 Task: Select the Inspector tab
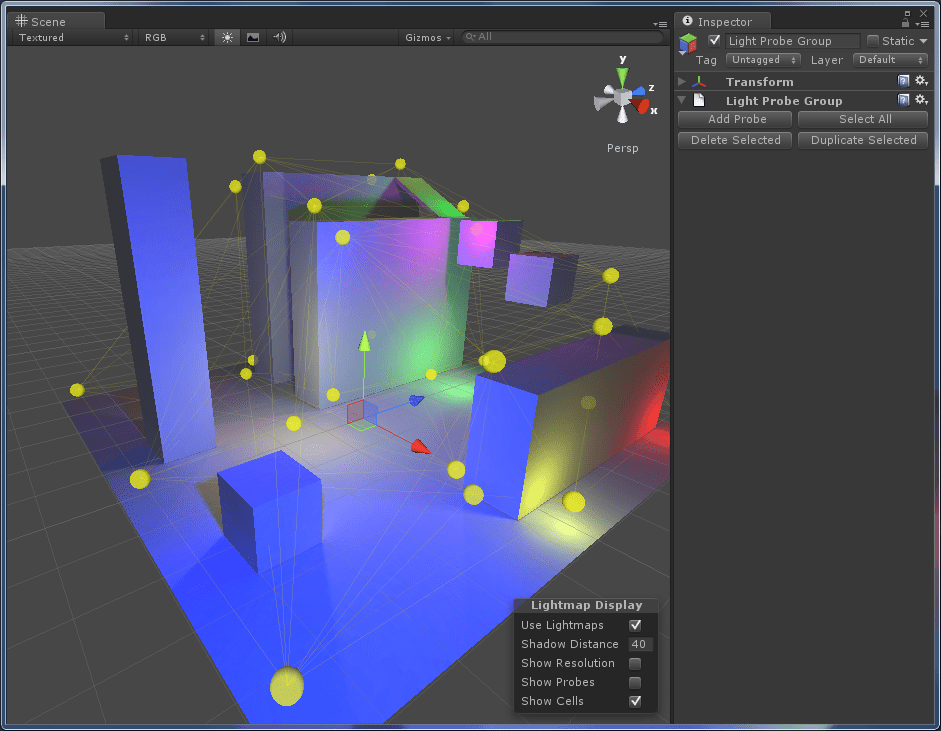722,20
